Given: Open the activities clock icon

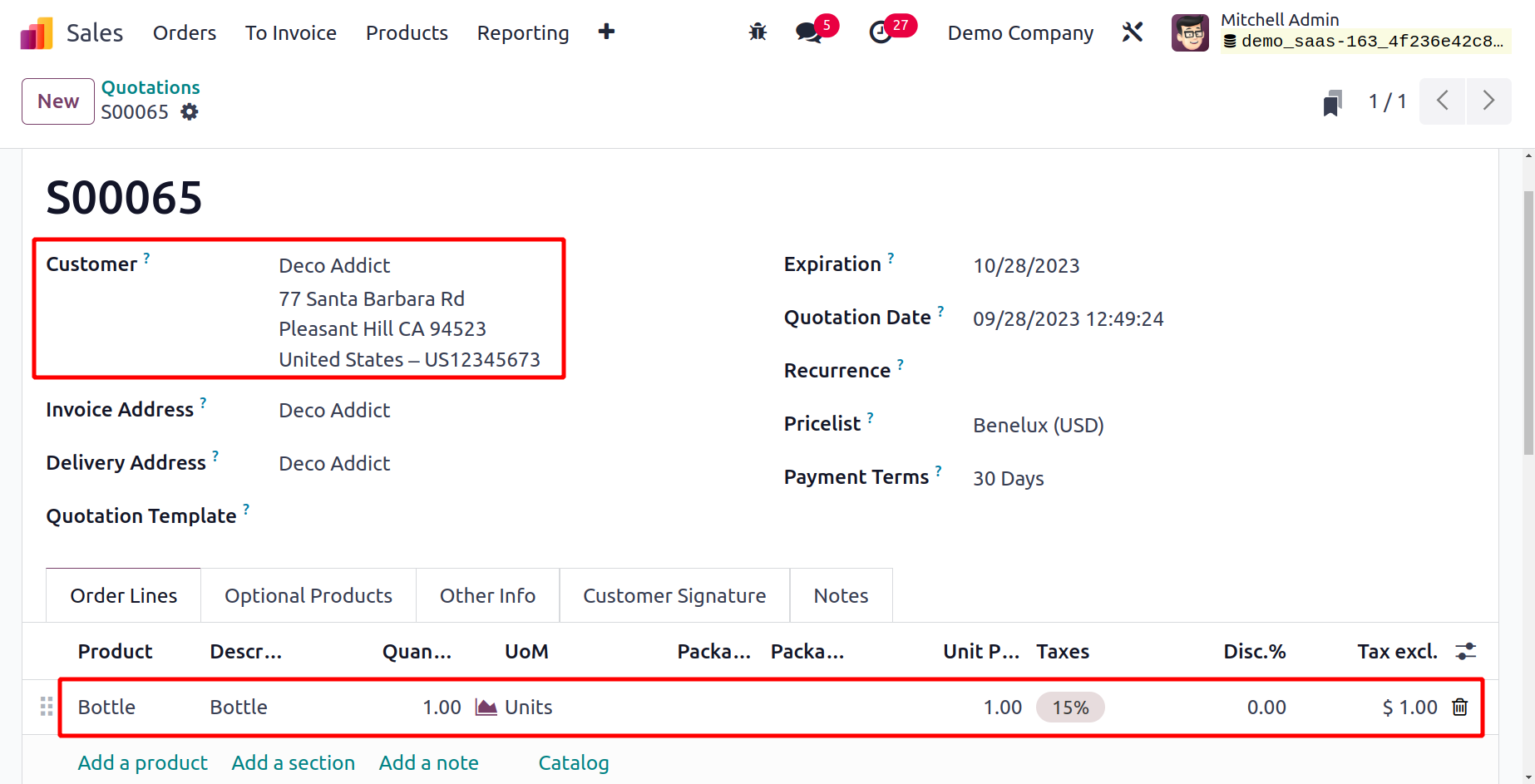Looking at the screenshot, I should (880, 32).
